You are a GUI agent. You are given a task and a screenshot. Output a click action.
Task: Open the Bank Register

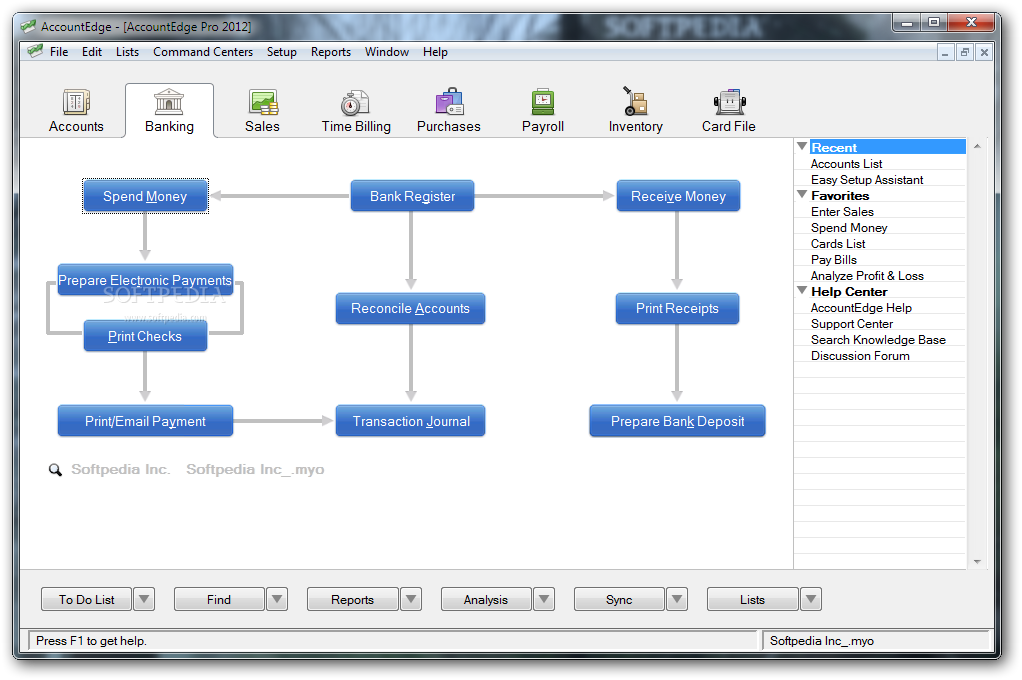[412, 196]
